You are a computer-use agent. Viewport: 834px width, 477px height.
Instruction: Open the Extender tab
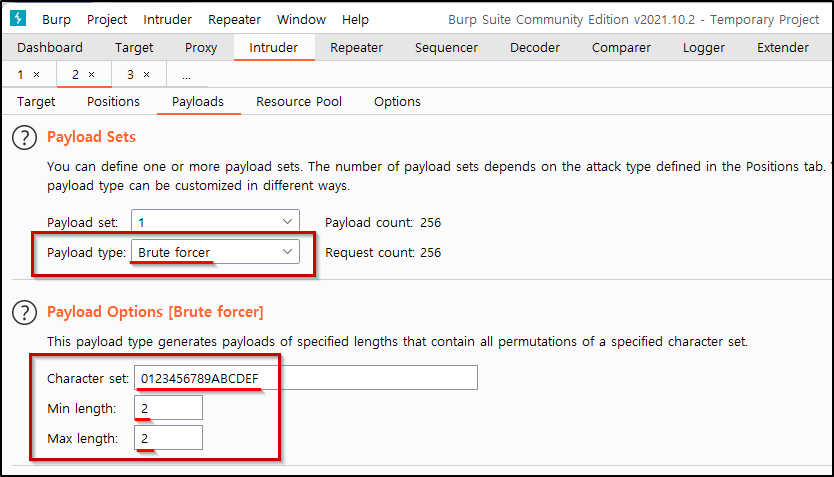782,48
